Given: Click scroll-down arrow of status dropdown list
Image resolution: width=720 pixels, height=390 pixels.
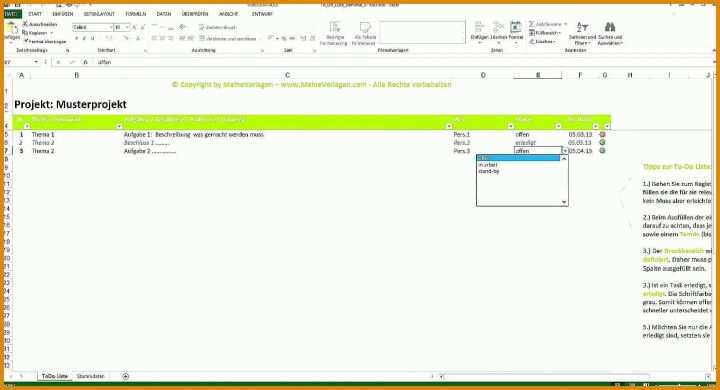Looking at the screenshot, I should pos(564,202).
